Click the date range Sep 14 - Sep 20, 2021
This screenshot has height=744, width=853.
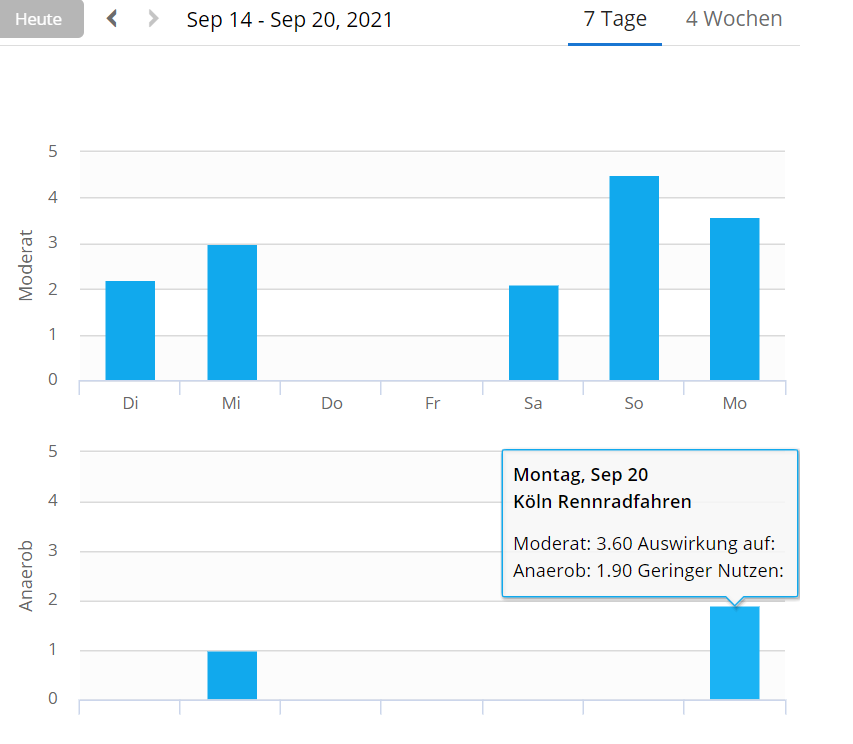tap(289, 20)
